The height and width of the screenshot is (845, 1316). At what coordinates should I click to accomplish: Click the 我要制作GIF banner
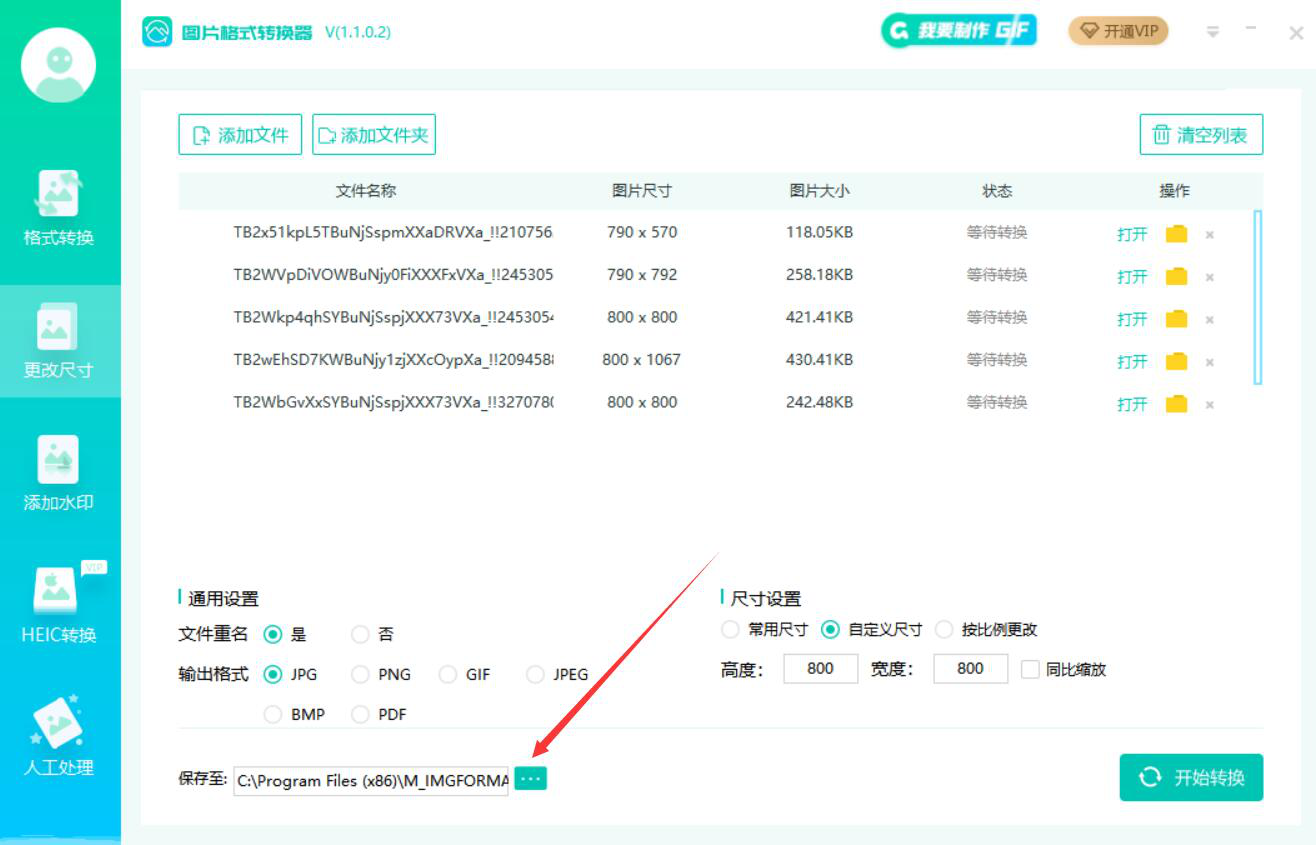[959, 31]
